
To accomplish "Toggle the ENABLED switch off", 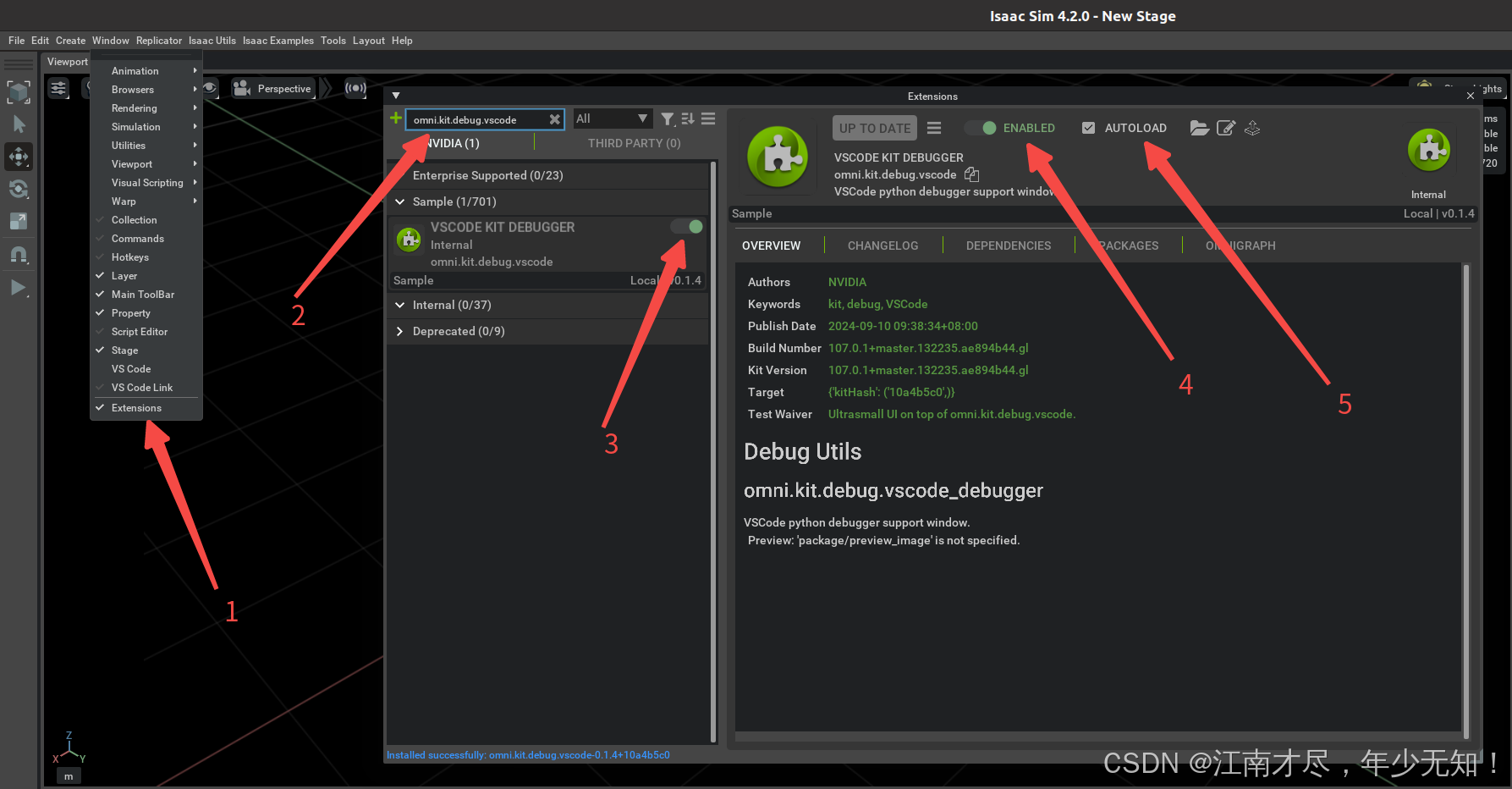I will pyautogui.click(x=981, y=128).
